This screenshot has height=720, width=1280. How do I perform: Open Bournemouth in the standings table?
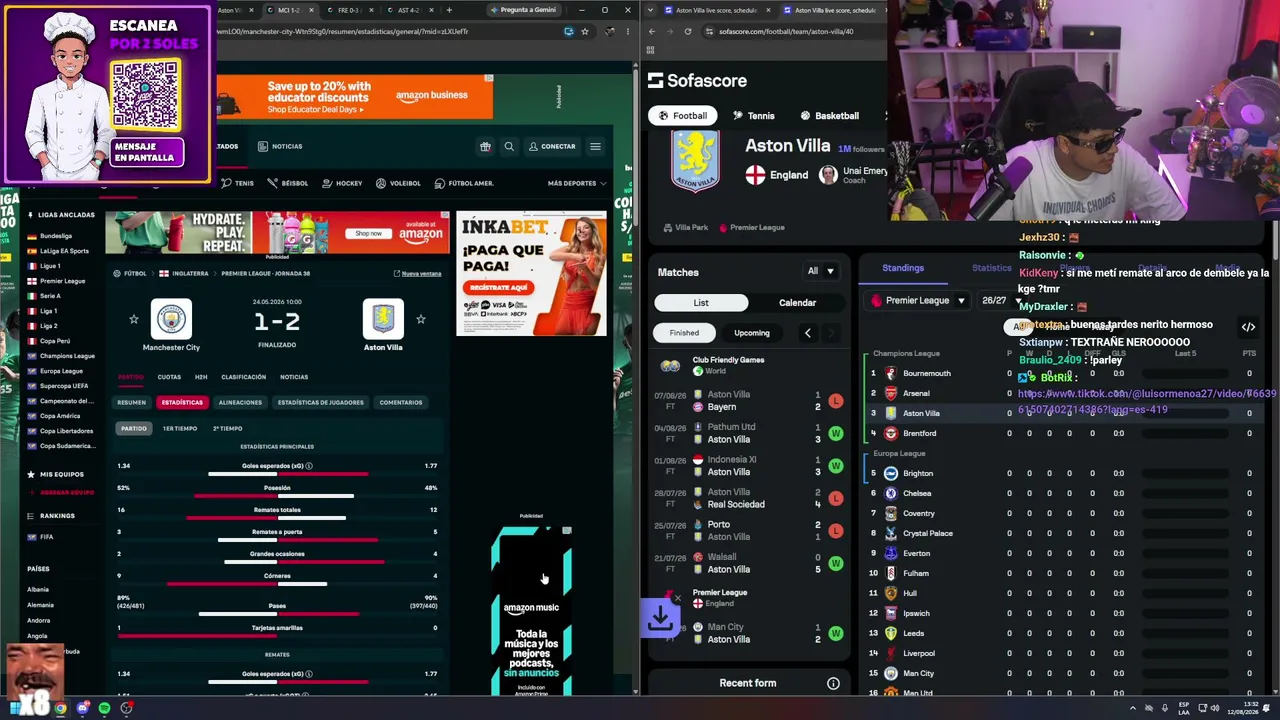point(926,373)
